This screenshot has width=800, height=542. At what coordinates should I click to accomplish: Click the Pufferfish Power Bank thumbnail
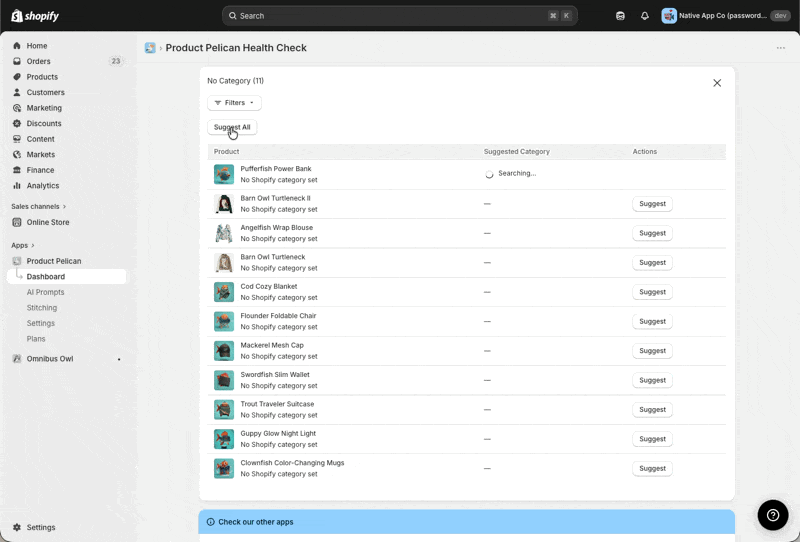224,174
